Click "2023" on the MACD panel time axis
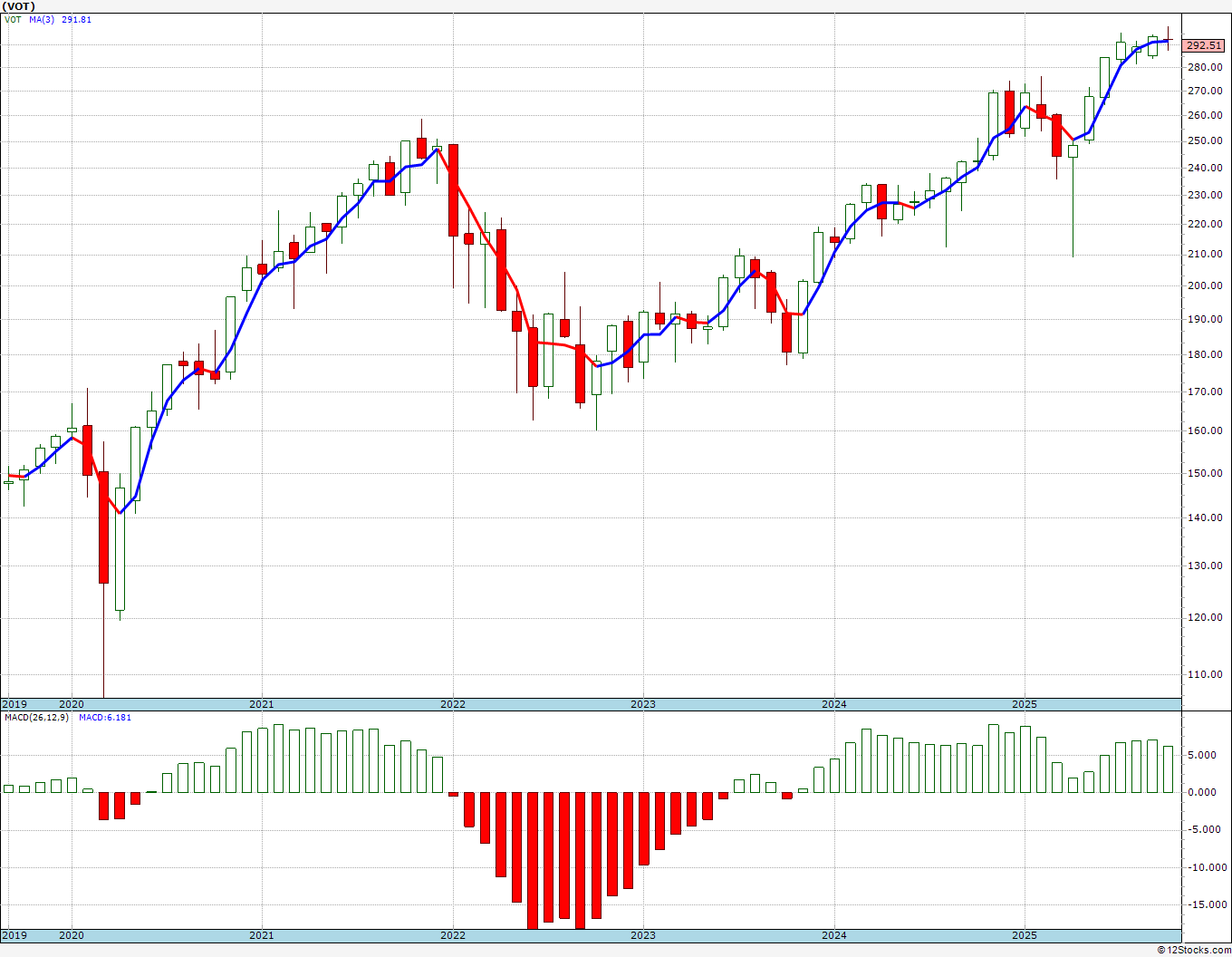This screenshot has width=1232, height=957. [x=643, y=935]
